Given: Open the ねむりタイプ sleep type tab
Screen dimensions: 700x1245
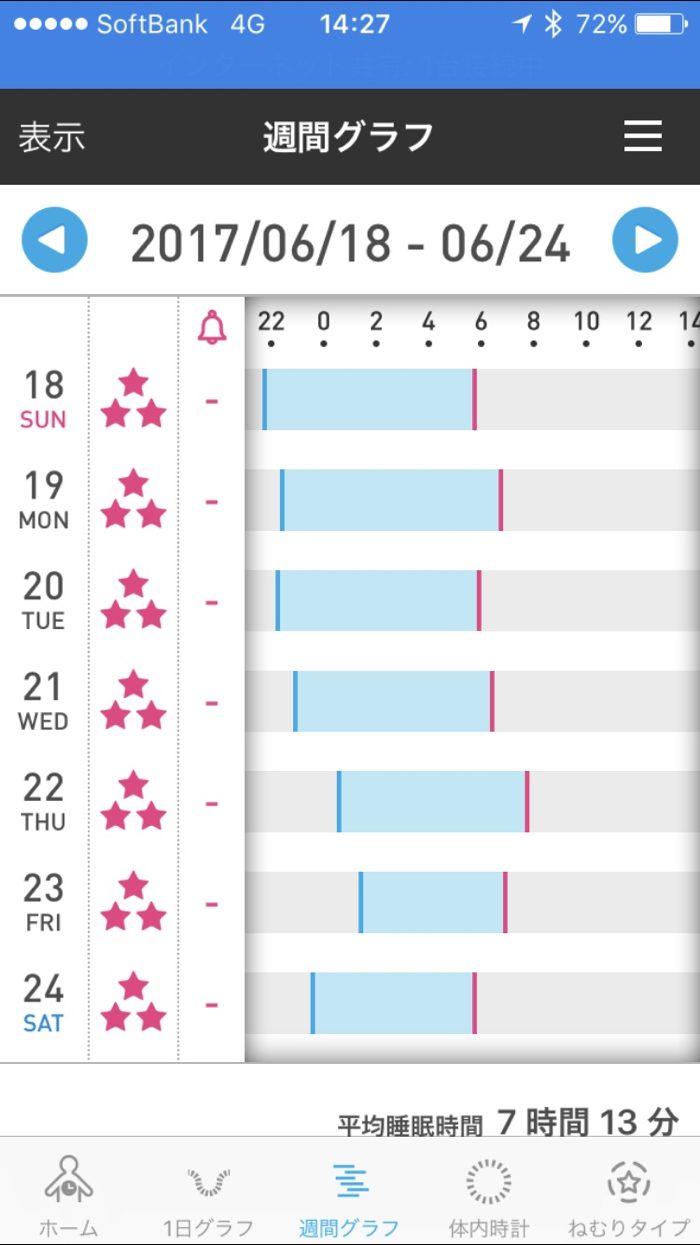Looking at the screenshot, I should (x=629, y=1195).
